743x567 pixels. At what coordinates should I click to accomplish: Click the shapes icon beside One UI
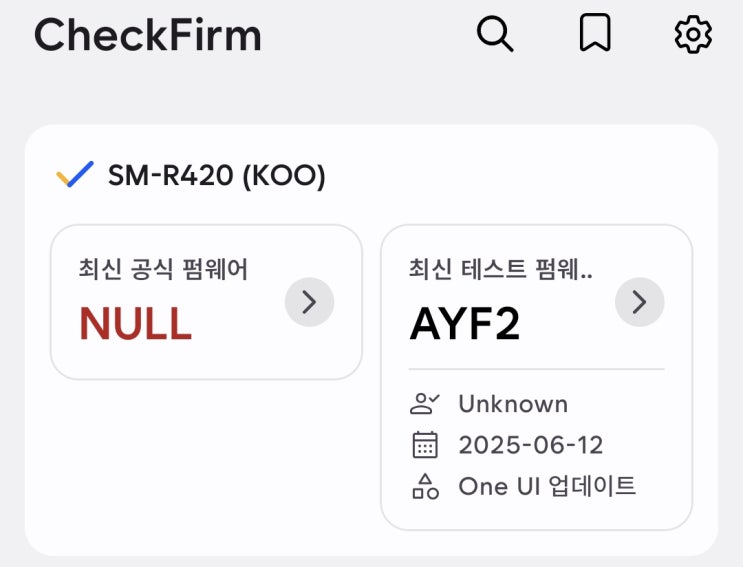[x=425, y=487]
